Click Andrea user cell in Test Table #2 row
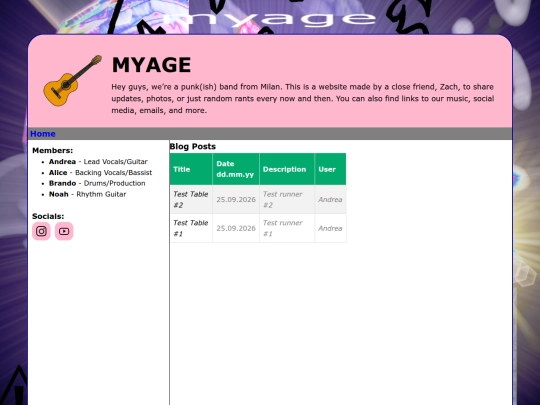Viewport: 540px width, 405px height. click(x=330, y=199)
